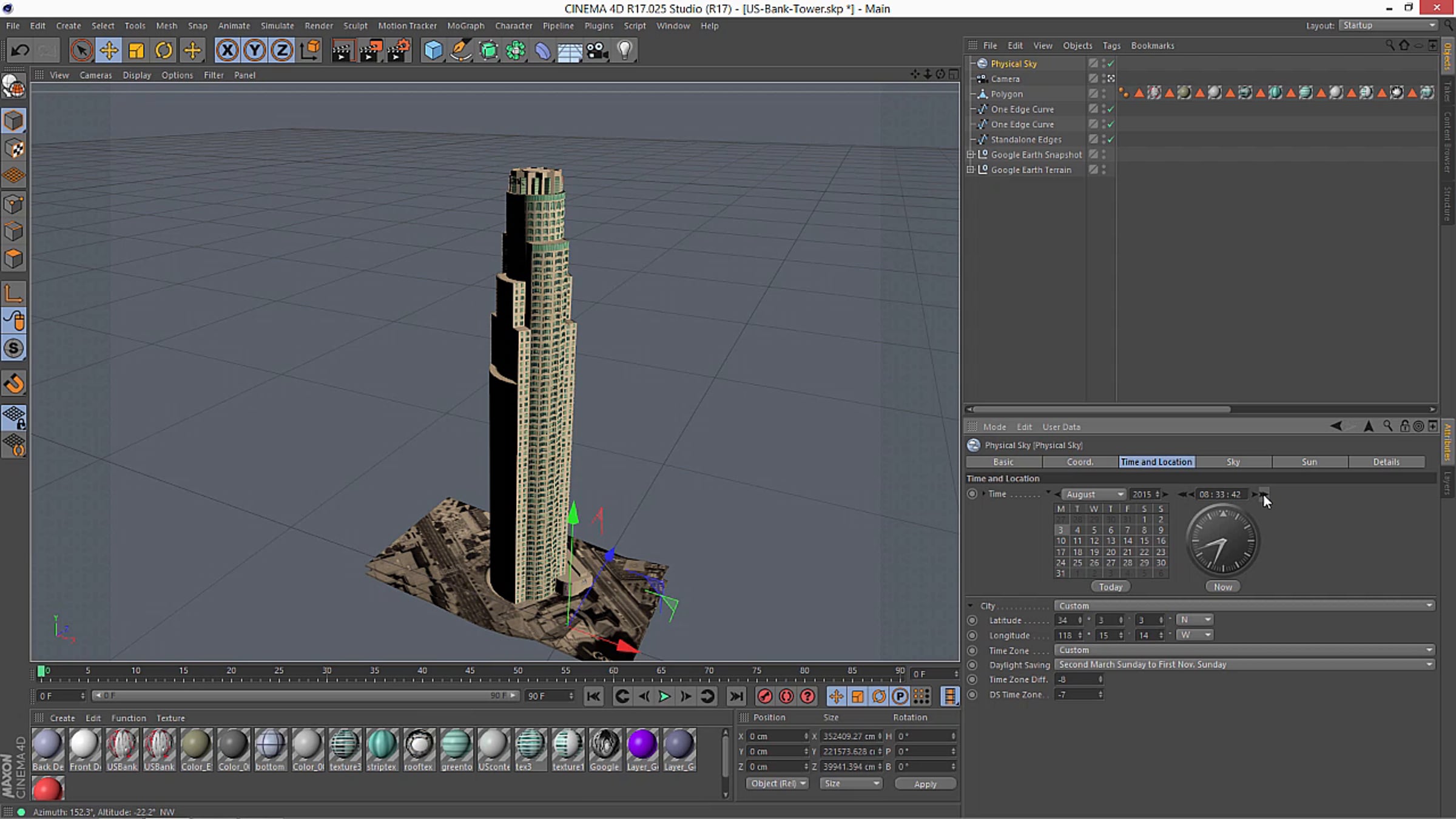Switch to the Sun tab
Image resolution: width=1456 pixels, height=819 pixels.
pyautogui.click(x=1309, y=462)
